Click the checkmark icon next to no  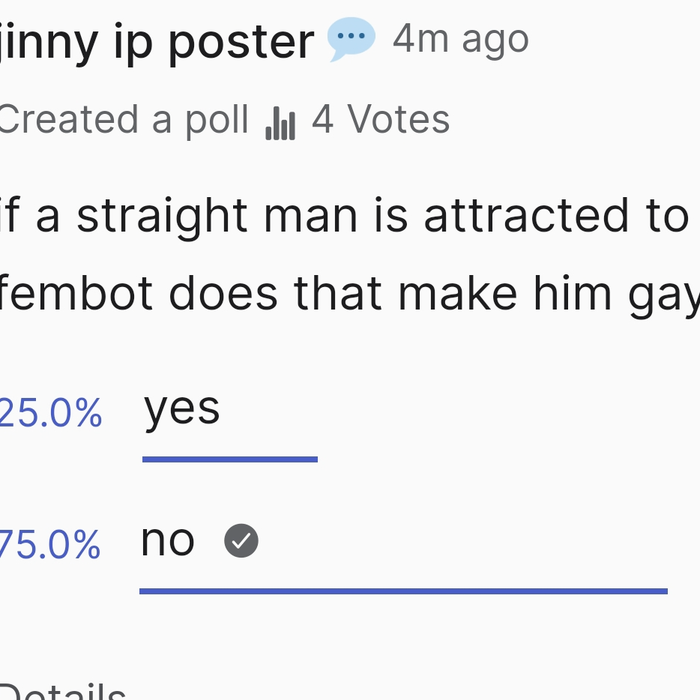(241, 541)
